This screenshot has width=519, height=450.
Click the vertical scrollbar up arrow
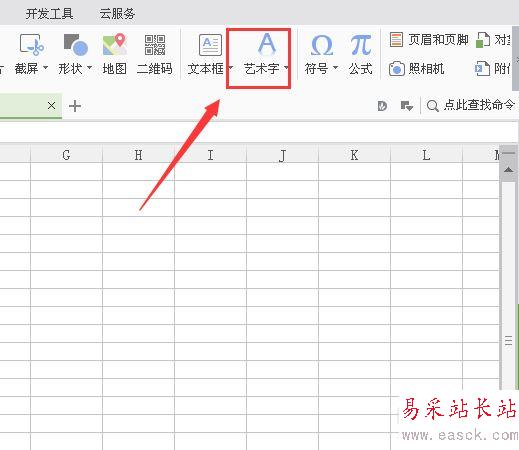509,170
